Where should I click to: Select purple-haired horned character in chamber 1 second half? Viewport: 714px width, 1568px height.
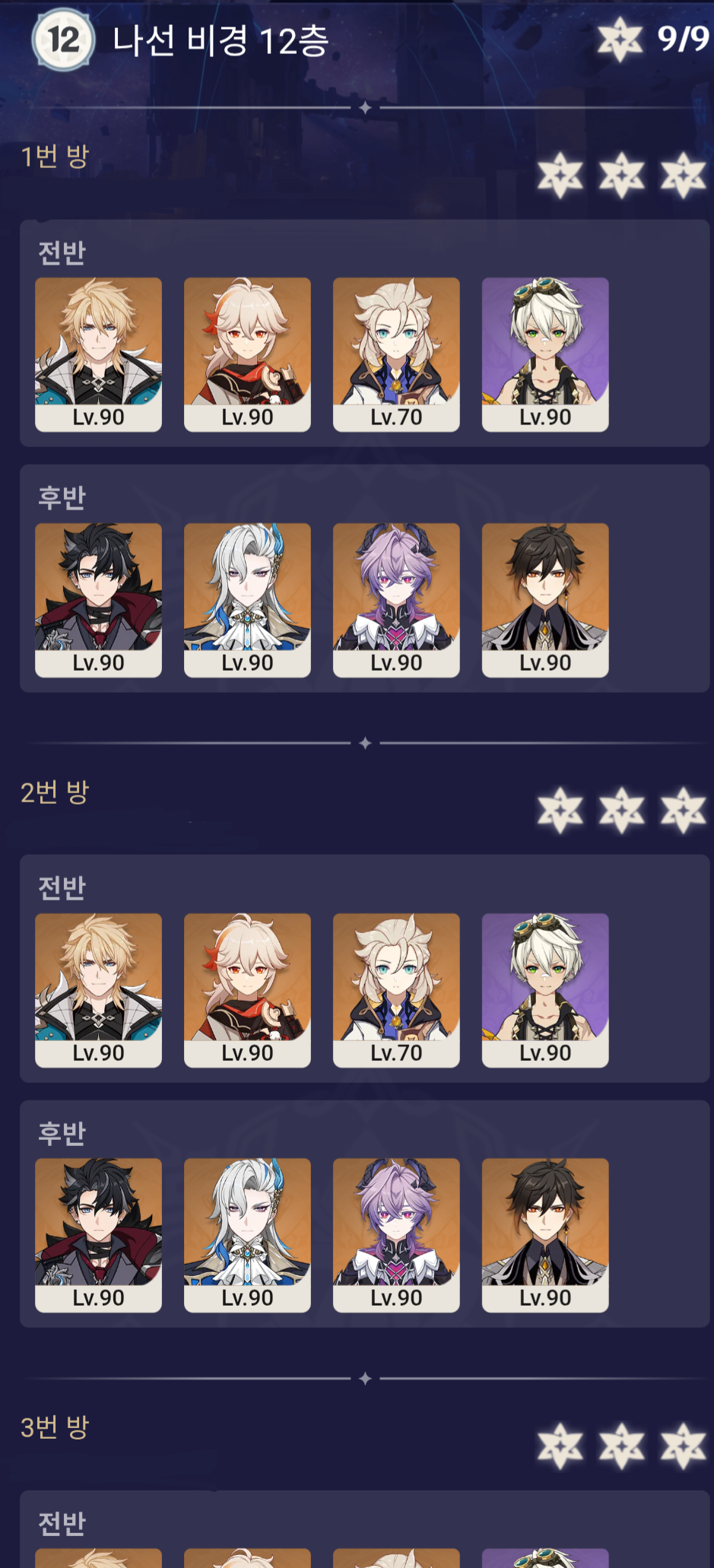(x=396, y=600)
